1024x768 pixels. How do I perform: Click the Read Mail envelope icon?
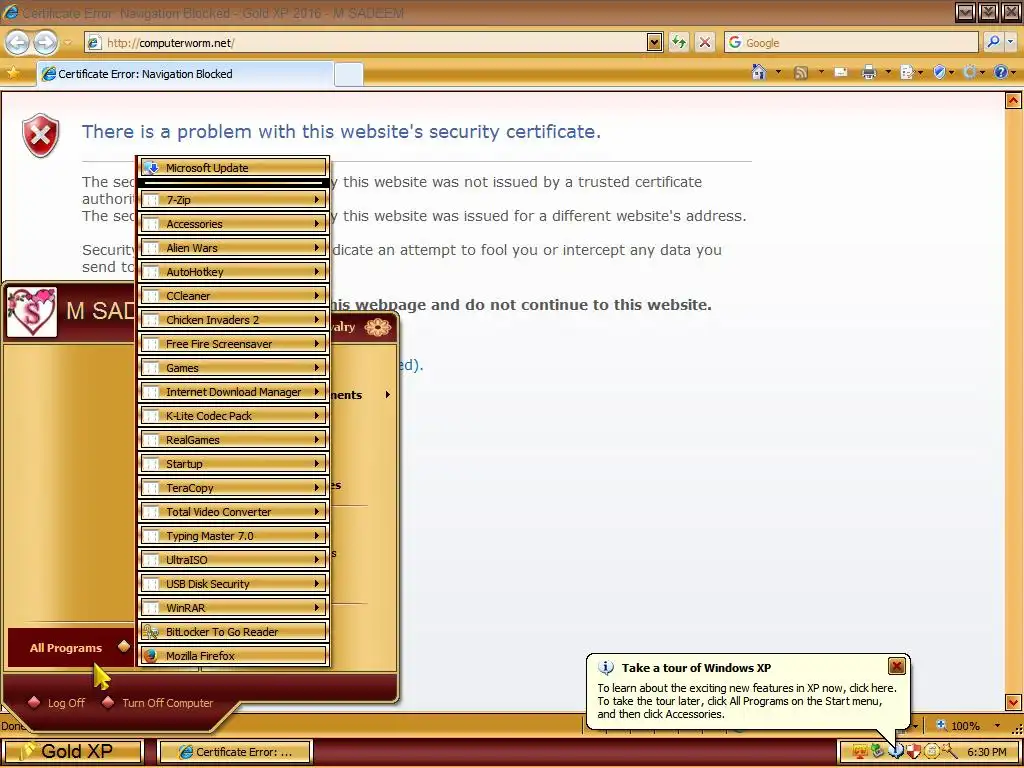click(x=841, y=72)
